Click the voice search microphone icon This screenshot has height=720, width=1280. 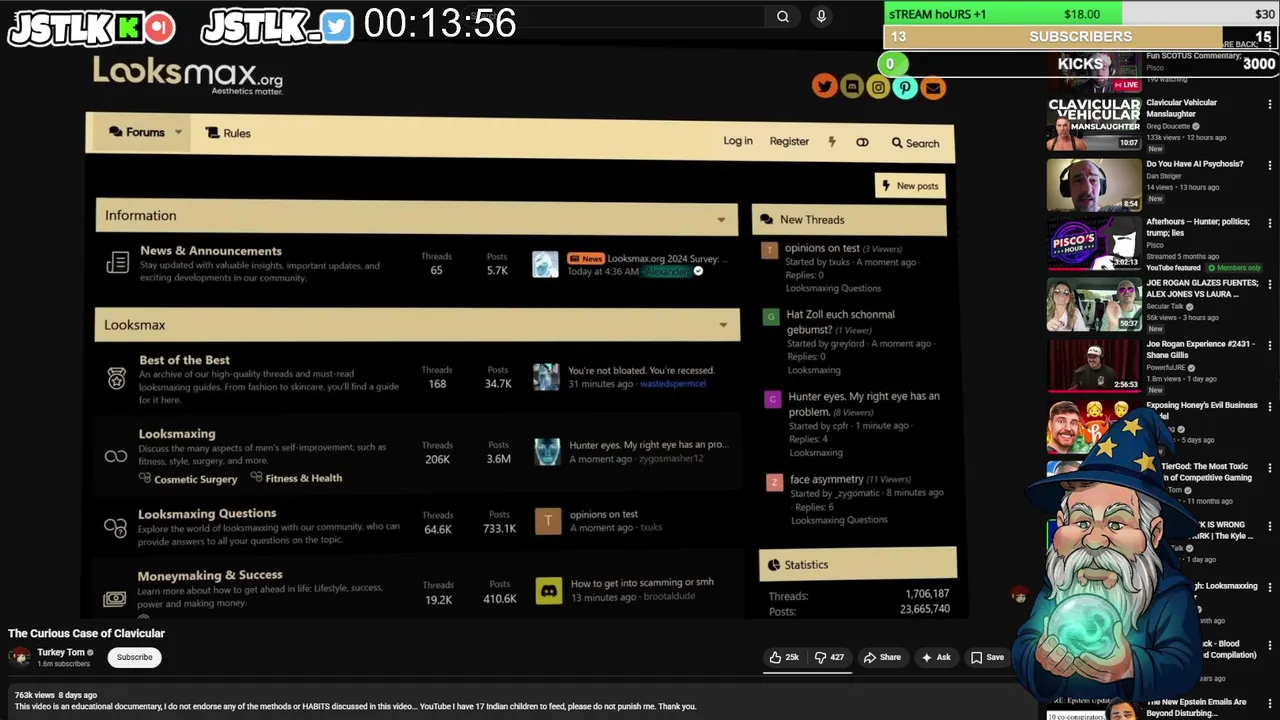(x=821, y=16)
